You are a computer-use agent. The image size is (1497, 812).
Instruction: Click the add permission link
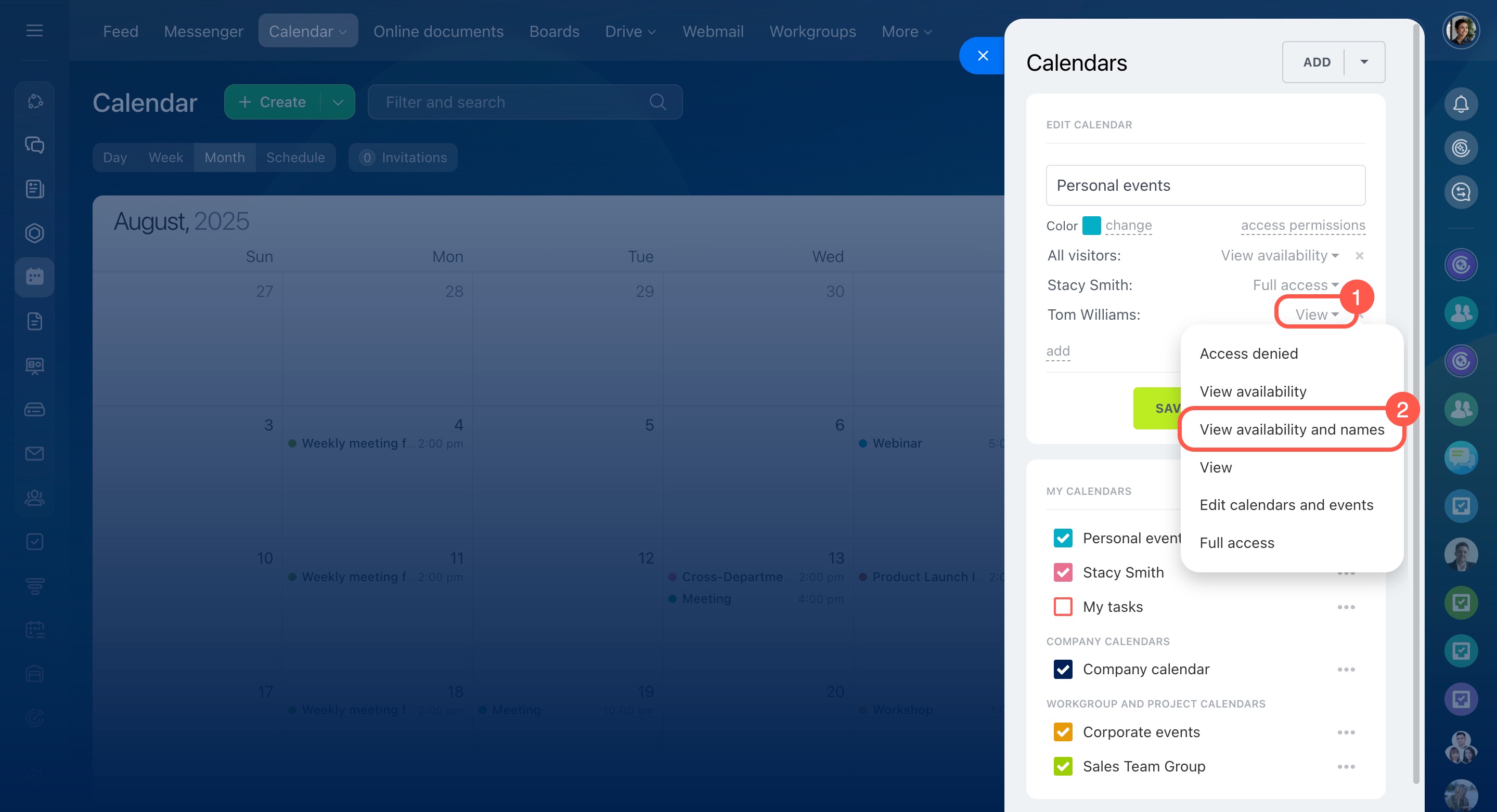1057,351
